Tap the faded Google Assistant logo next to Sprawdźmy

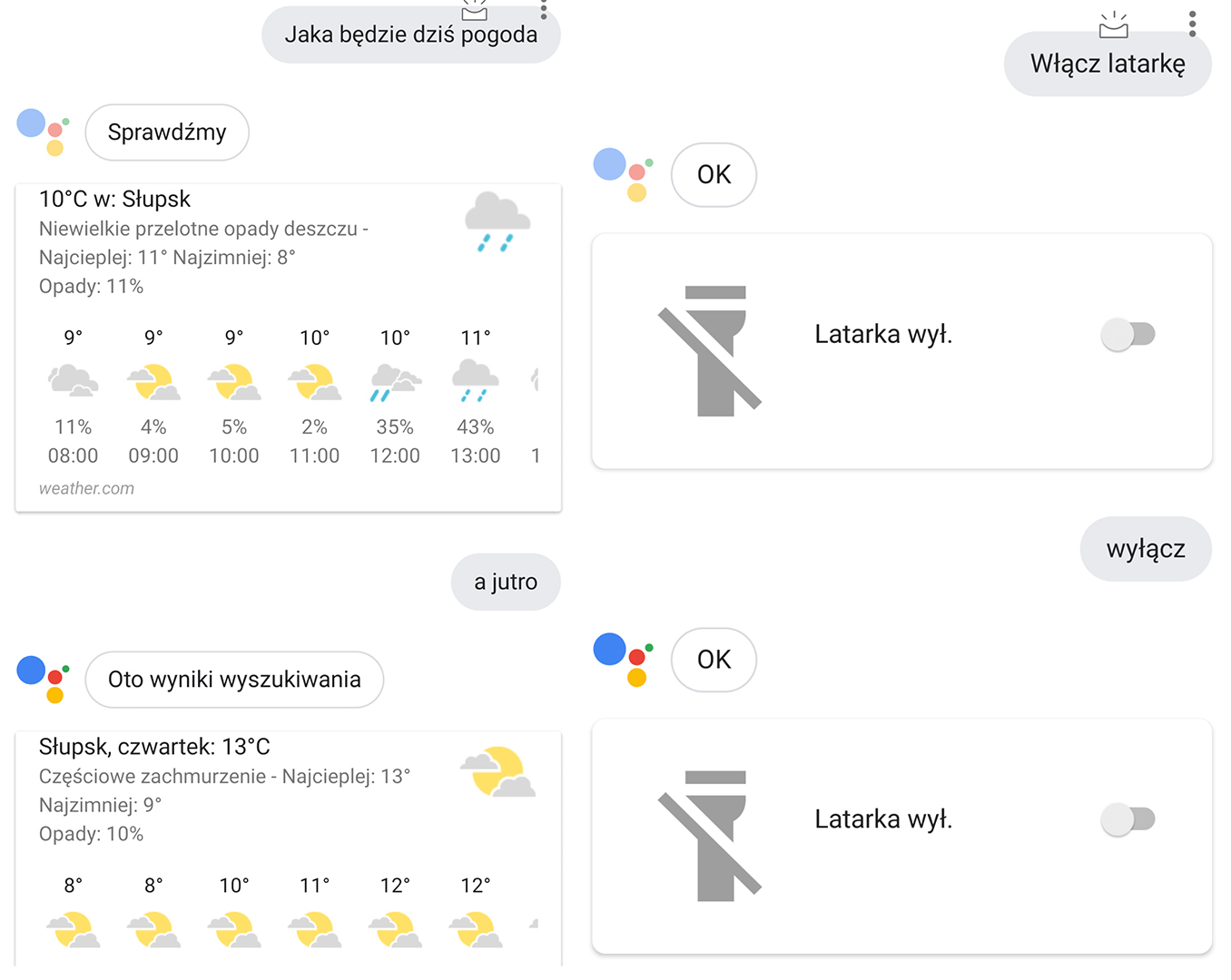pos(44,132)
